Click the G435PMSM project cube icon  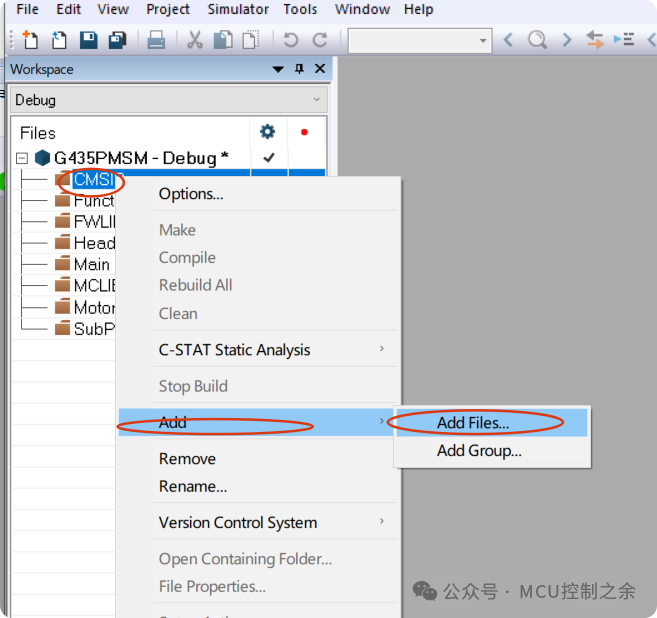42,158
